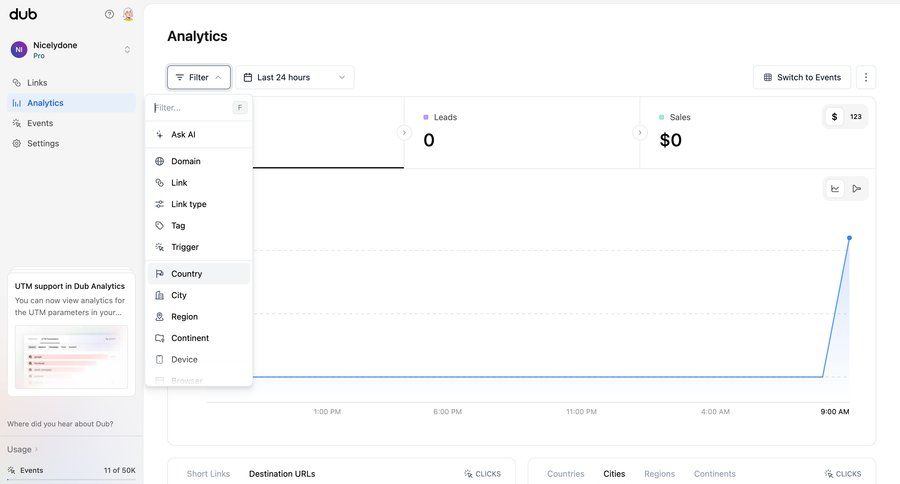Open Events page in sidebar
This screenshot has height=484, width=900.
71,123
